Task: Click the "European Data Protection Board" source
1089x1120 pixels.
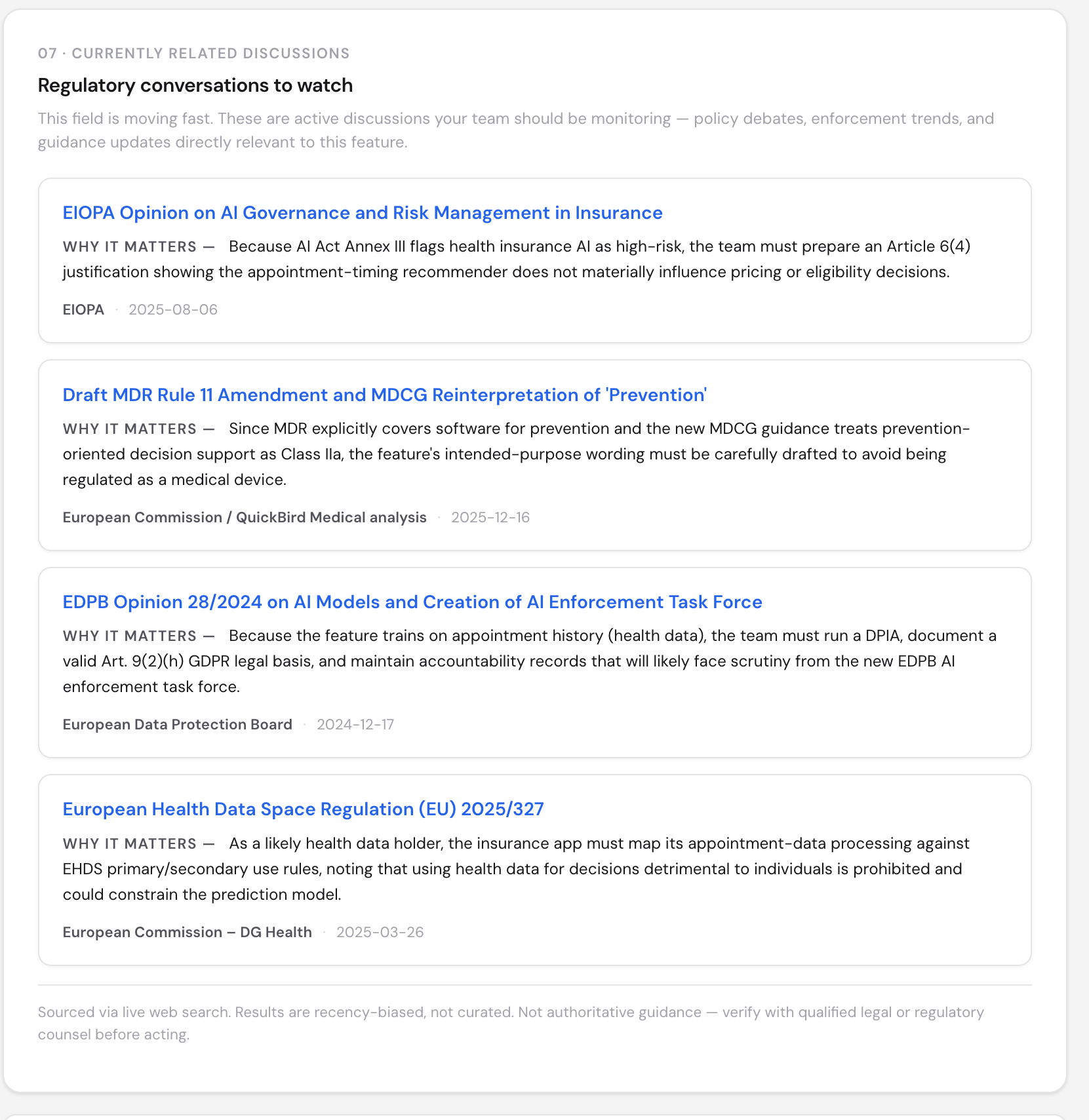Action: [x=178, y=725]
